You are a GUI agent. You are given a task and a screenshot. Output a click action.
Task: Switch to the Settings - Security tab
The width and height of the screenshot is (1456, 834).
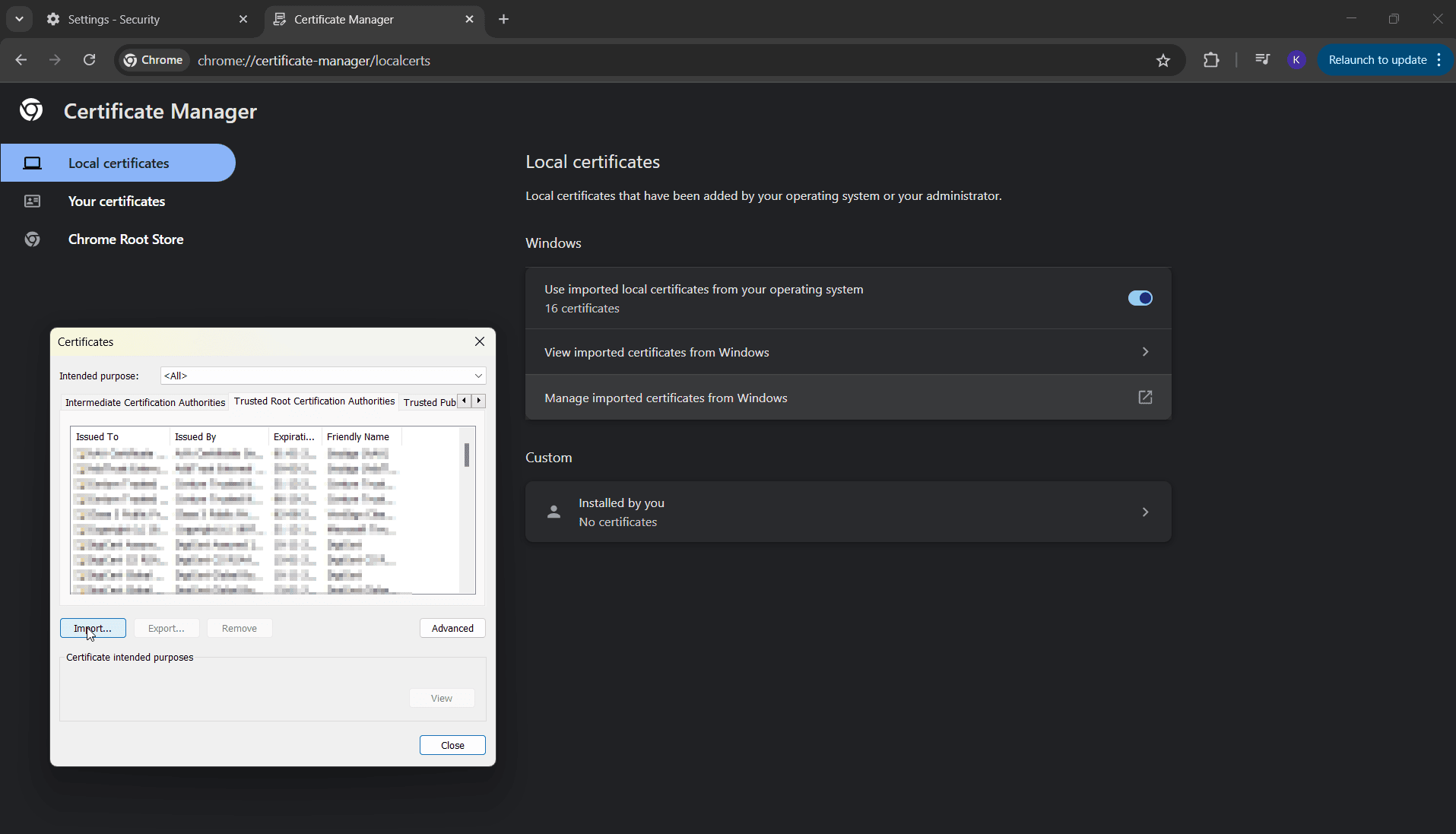[x=147, y=19]
